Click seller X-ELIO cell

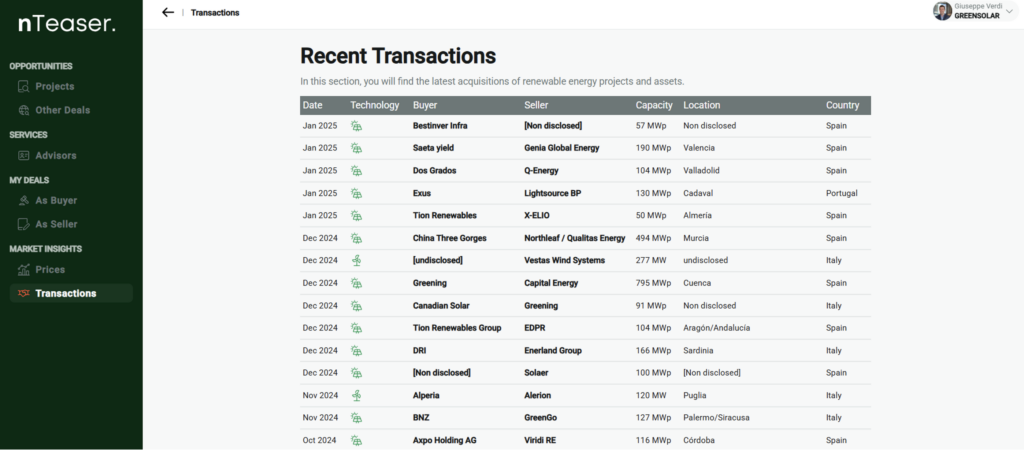(539, 216)
